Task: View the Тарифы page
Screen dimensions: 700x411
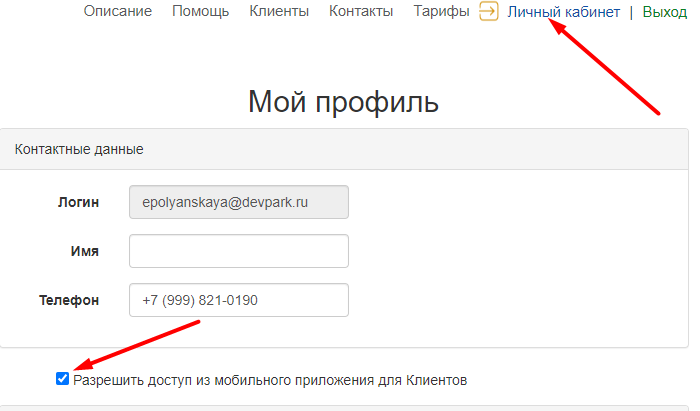Action: 441,11
